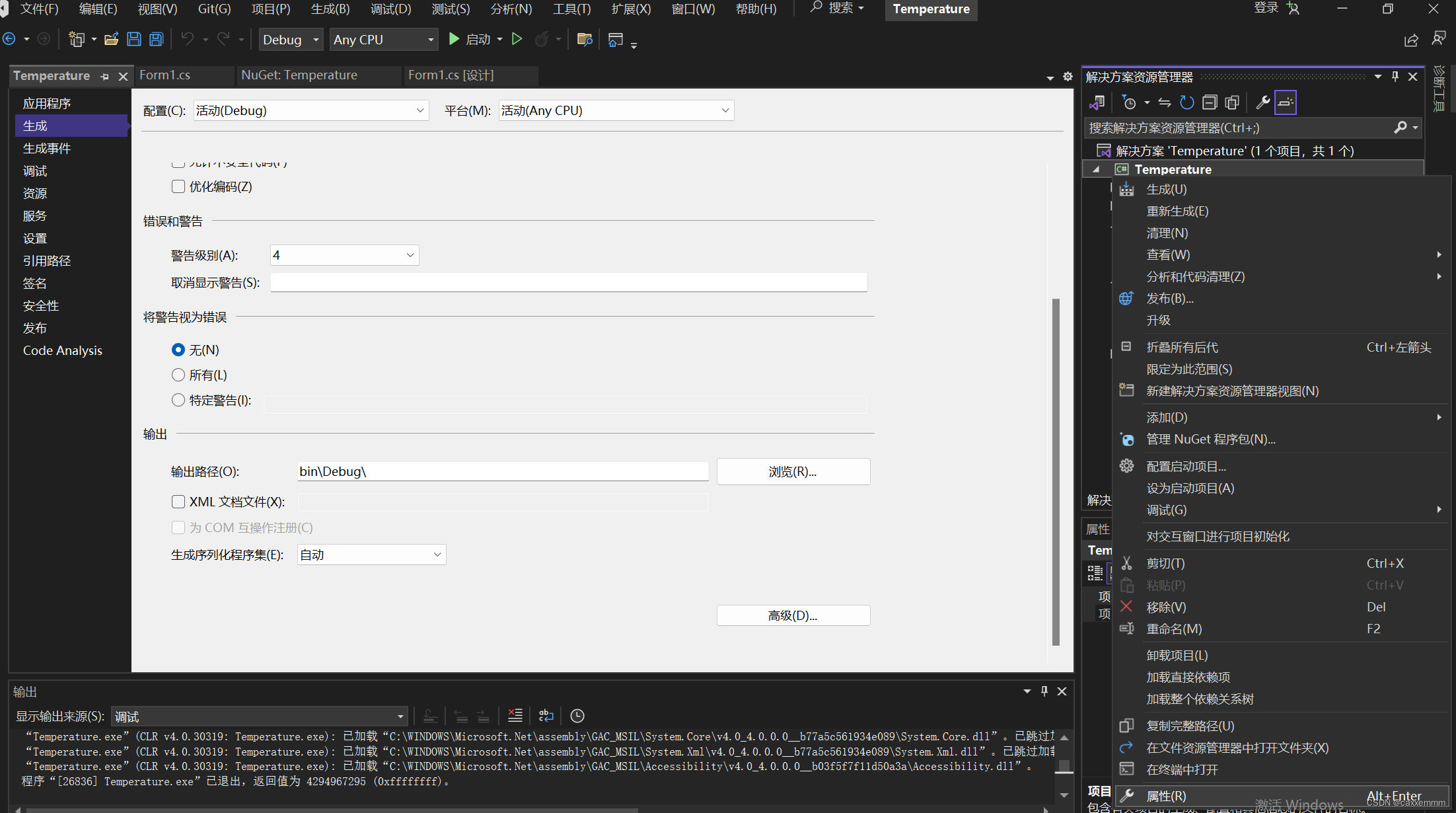1456x813 pixels.
Task: Click the Send Feedback icon
Action: 1439,39
